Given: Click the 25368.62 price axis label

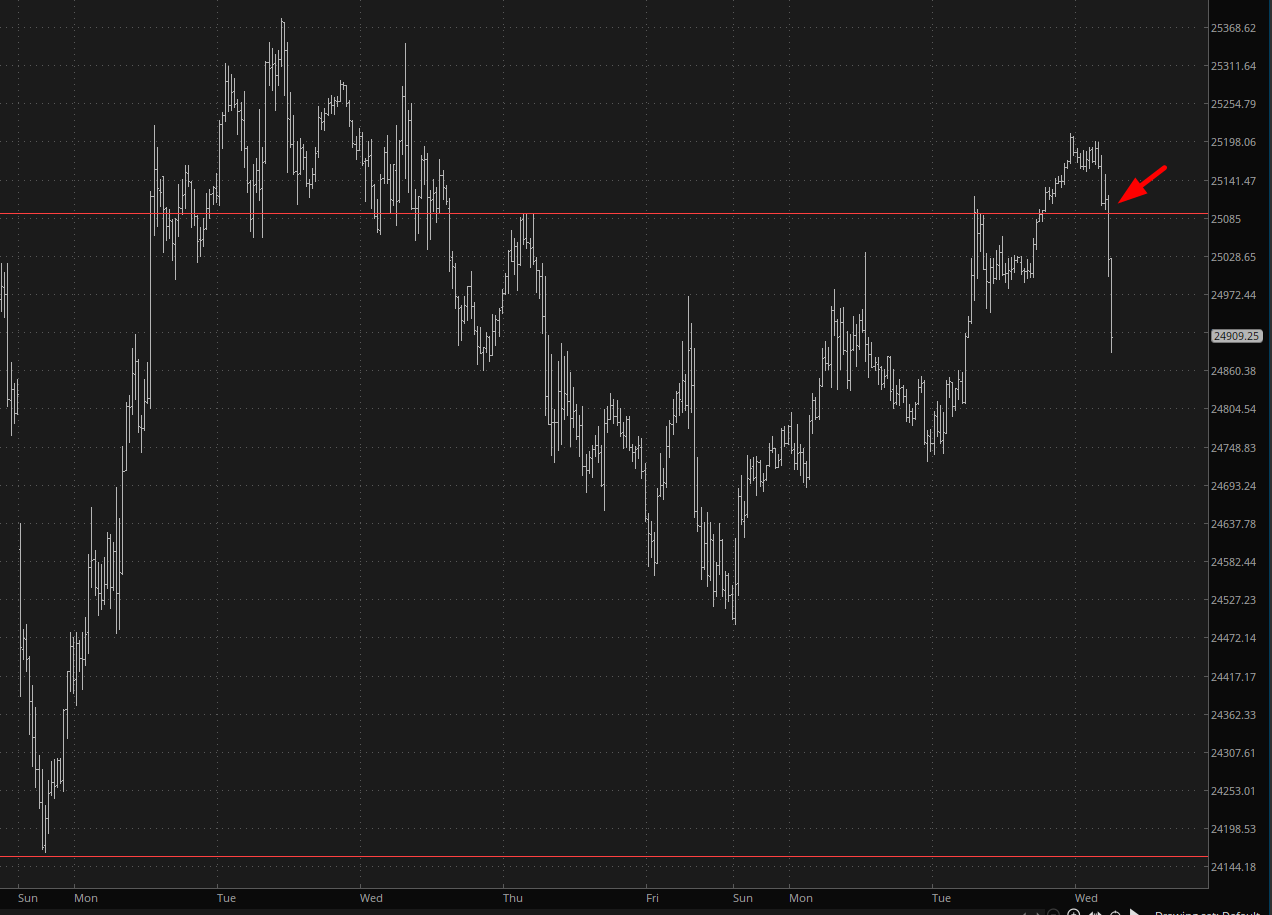Looking at the screenshot, I should 1233,28.
